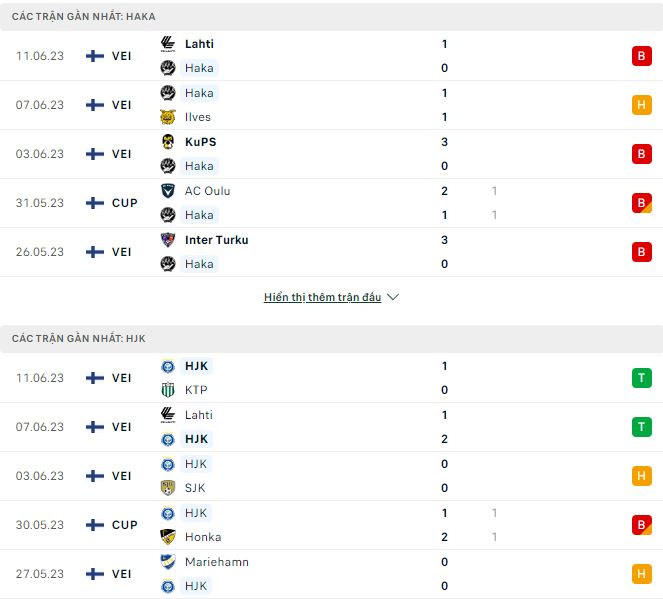This screenshot has width=663, height=599.
Task: Click the Lahti club crest, 11.06.23 Haka match
Action: 168,44
